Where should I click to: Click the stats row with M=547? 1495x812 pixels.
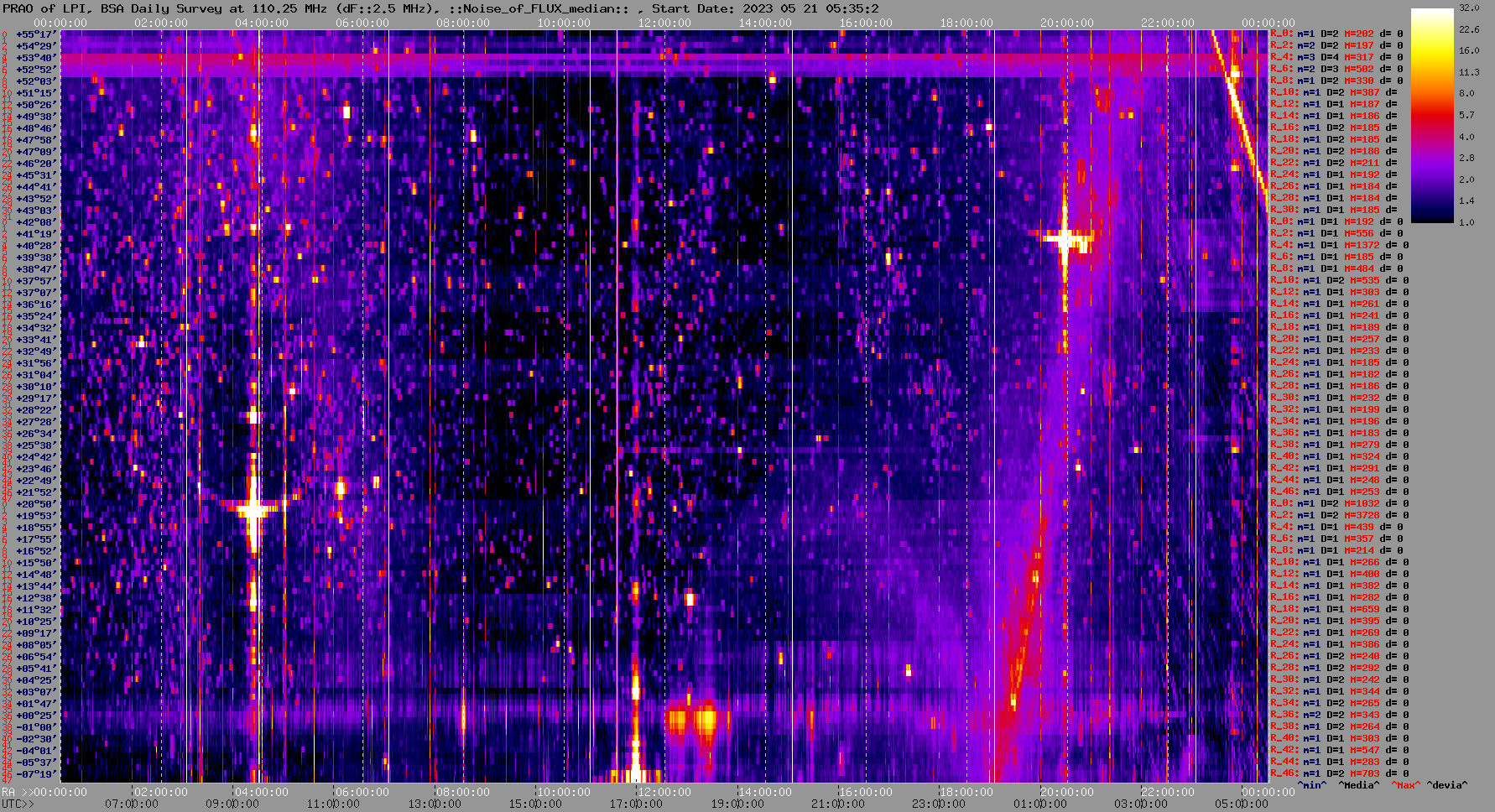[x=1339, y=750]
